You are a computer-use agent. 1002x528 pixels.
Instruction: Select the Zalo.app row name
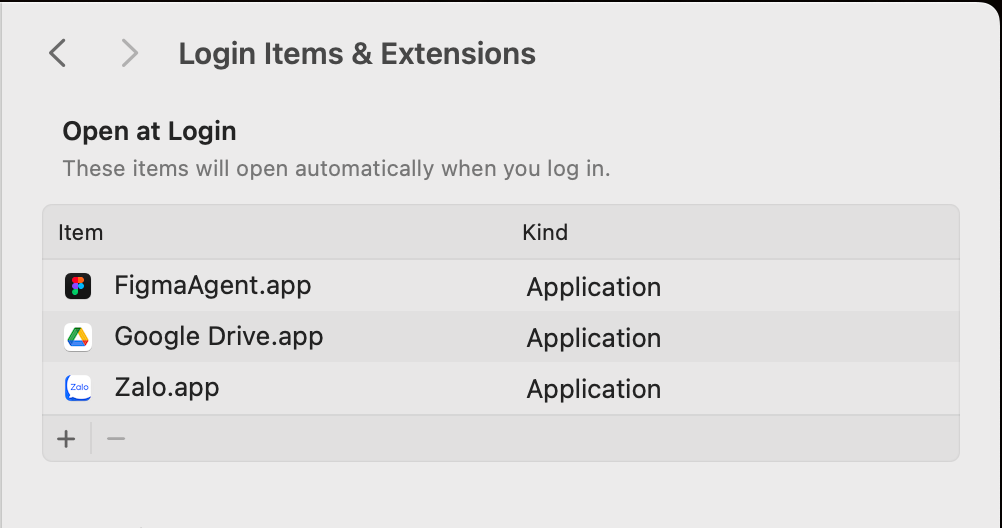[166, 387]
